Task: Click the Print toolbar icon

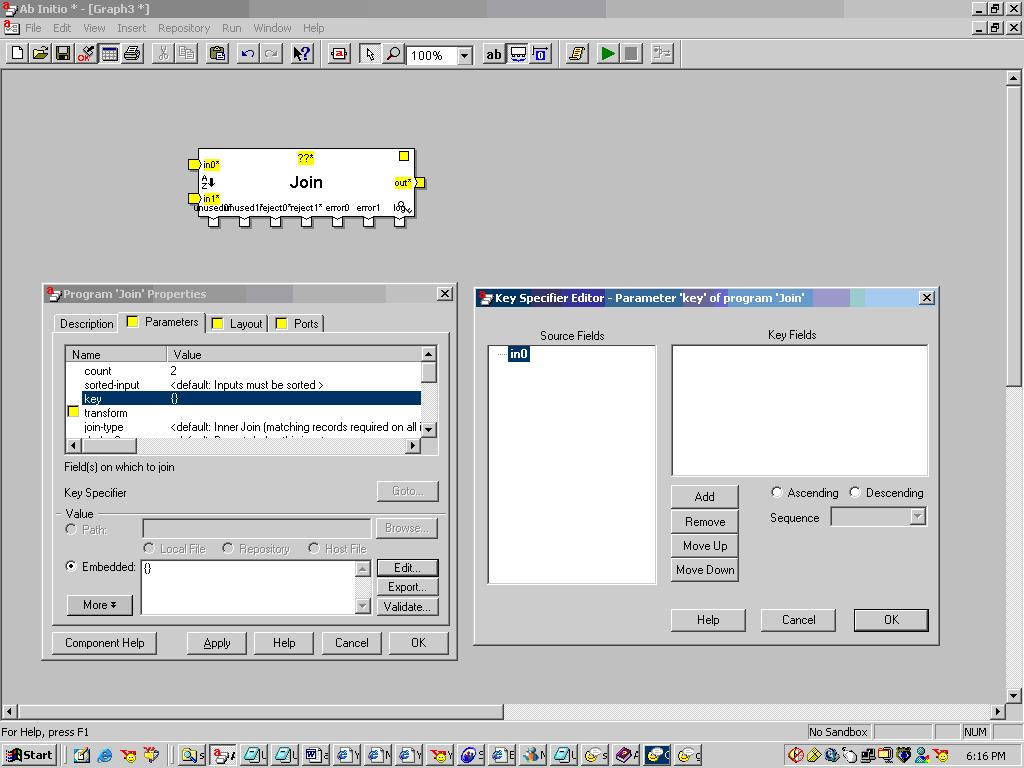Action: point(133,54)
